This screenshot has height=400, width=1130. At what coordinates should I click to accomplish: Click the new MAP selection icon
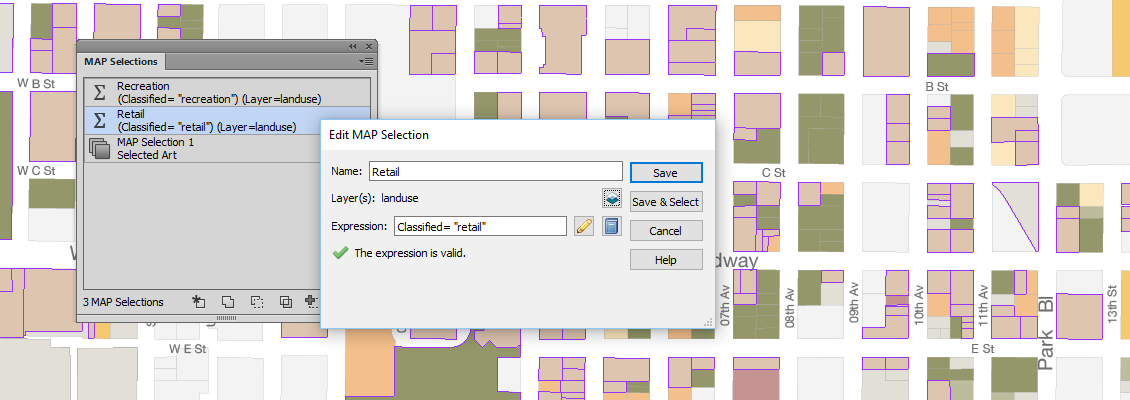pyautogui.click(x=199, y=302)
